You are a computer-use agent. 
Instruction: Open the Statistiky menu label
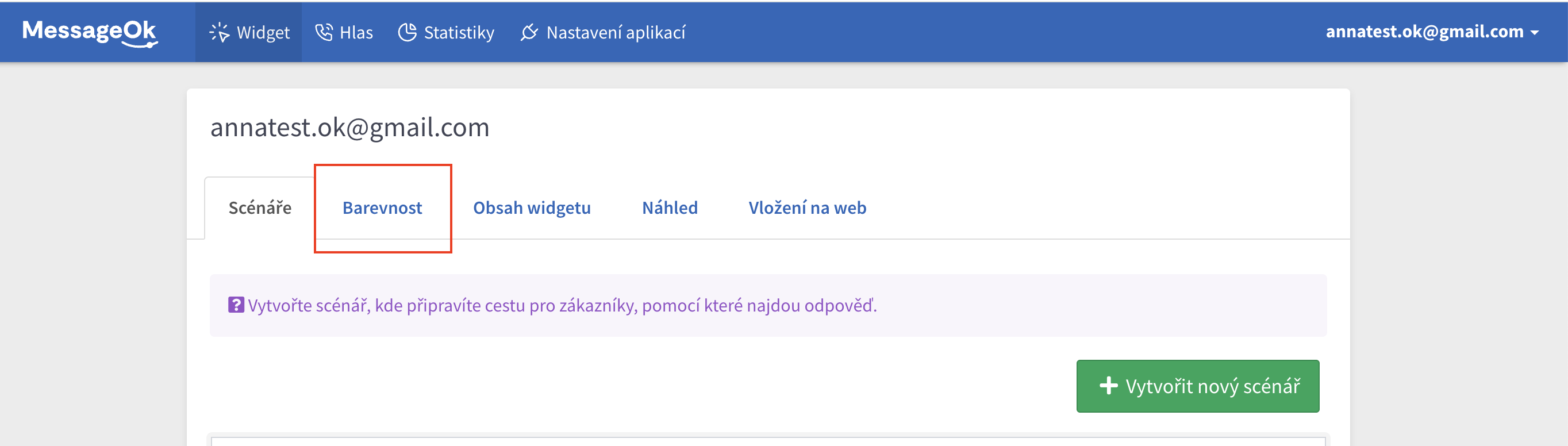459,32
